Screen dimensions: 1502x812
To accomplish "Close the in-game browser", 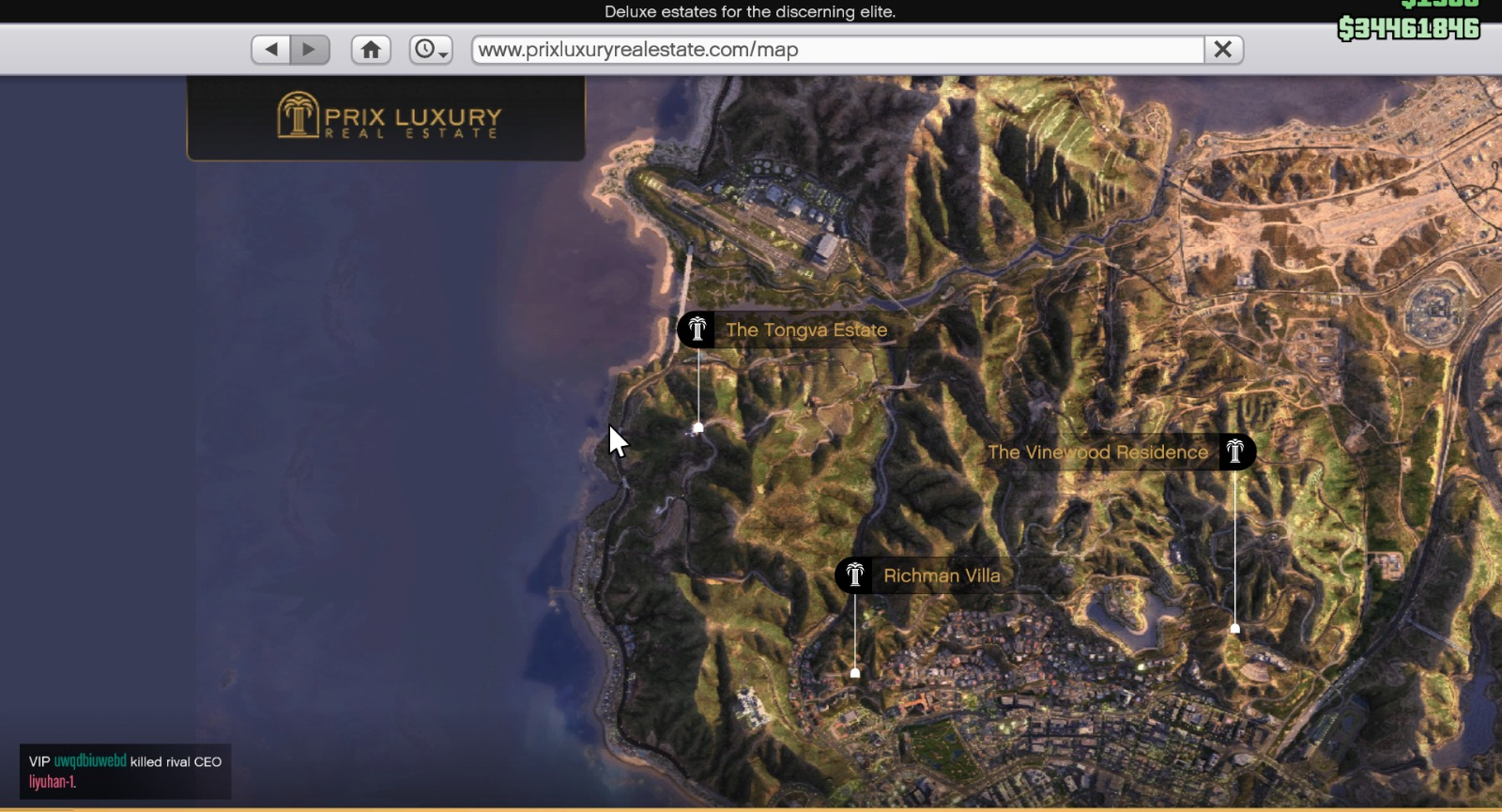I will 1223,50.
